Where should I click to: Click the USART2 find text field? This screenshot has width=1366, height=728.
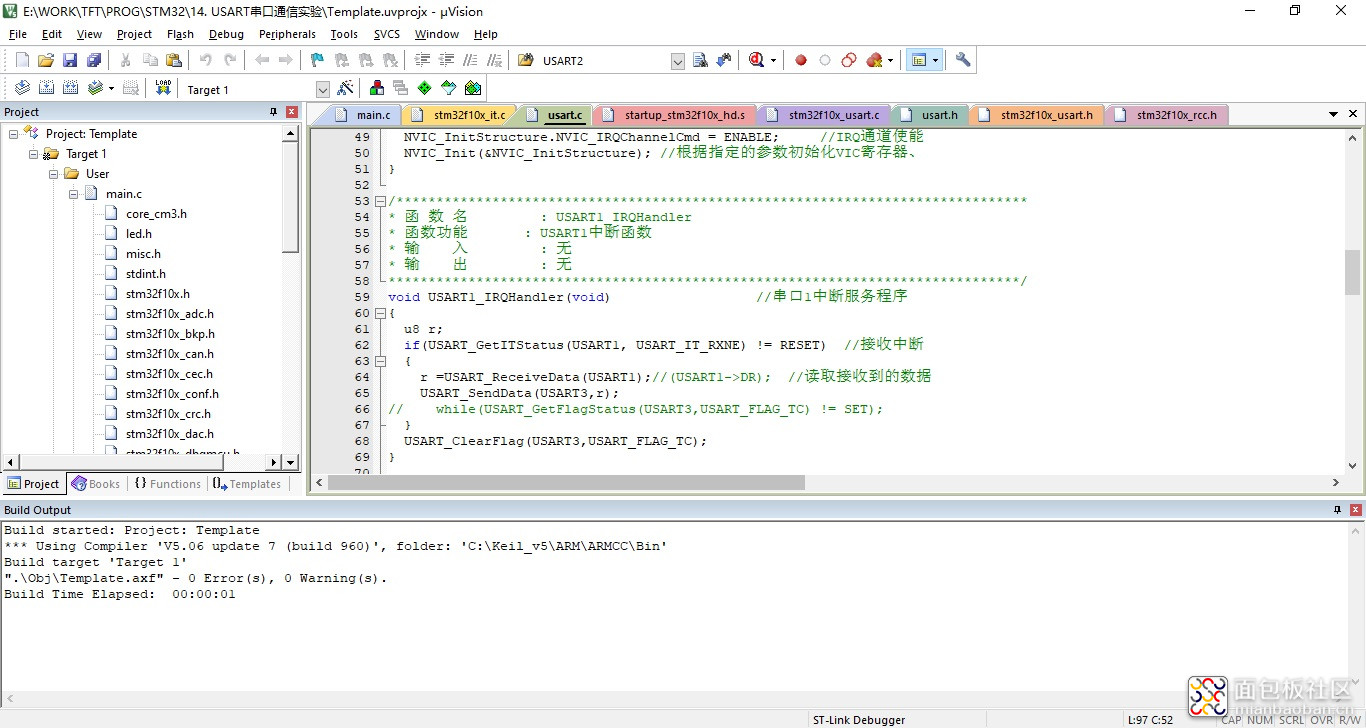(x=604, y=61)
